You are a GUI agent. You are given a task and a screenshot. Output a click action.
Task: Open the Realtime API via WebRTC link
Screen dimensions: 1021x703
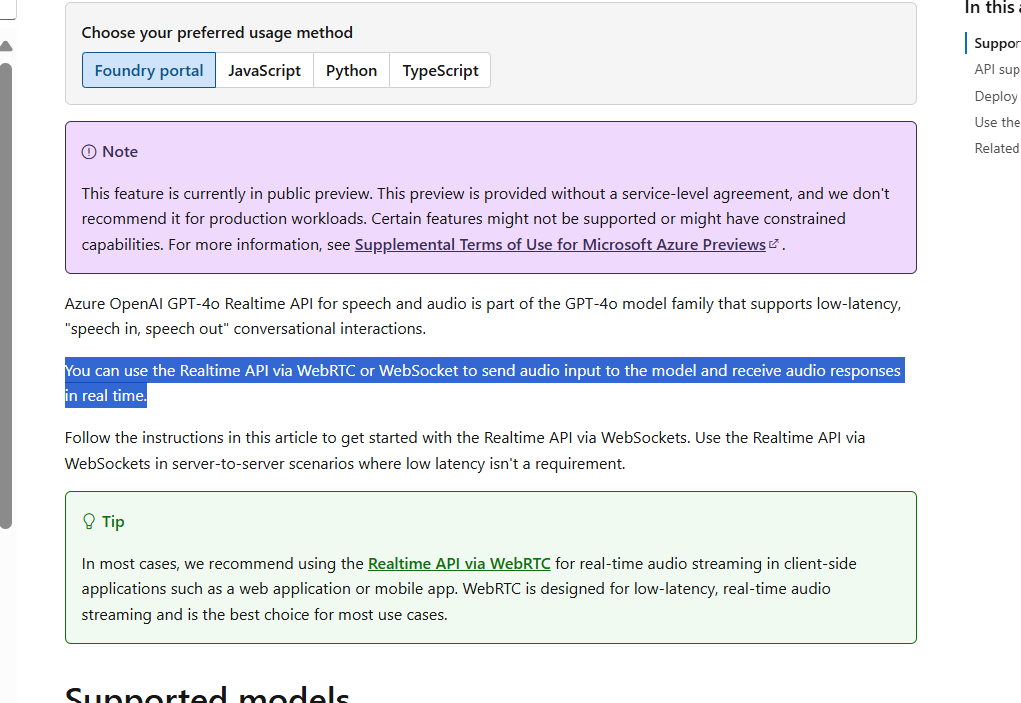click(459, 563)
